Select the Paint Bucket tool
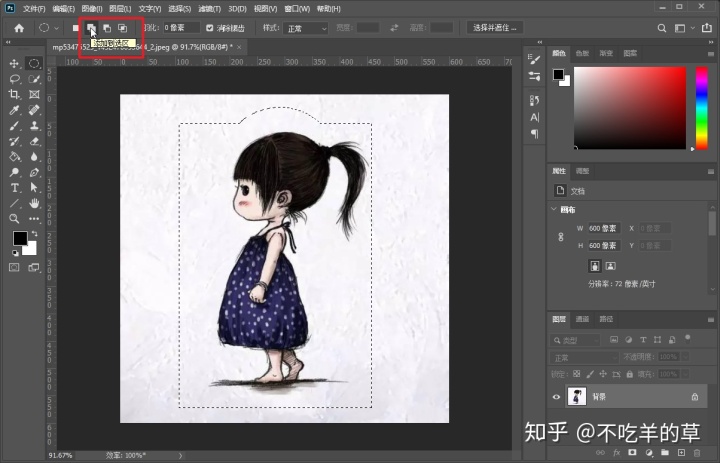This screenshot has height=463, width=720. pos(14,157)
